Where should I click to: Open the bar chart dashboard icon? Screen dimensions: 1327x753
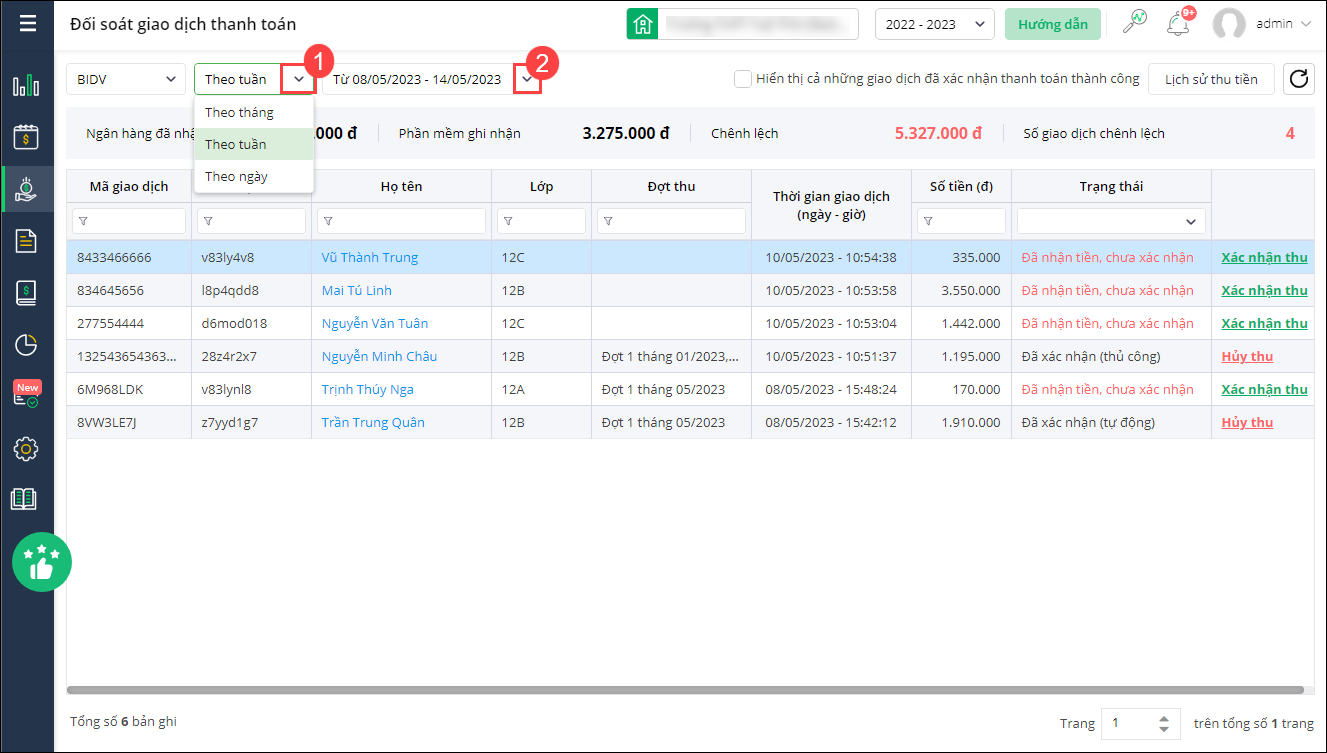[26, 85]
